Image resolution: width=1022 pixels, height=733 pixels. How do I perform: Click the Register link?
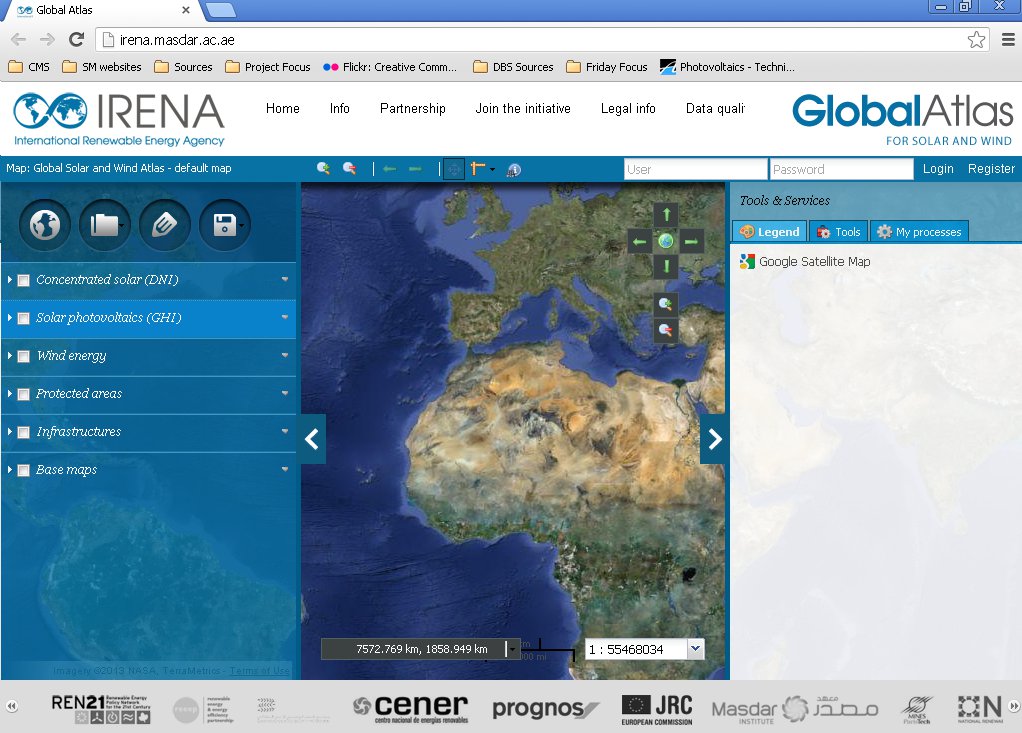pyautogui.click(x=991, y=169)
